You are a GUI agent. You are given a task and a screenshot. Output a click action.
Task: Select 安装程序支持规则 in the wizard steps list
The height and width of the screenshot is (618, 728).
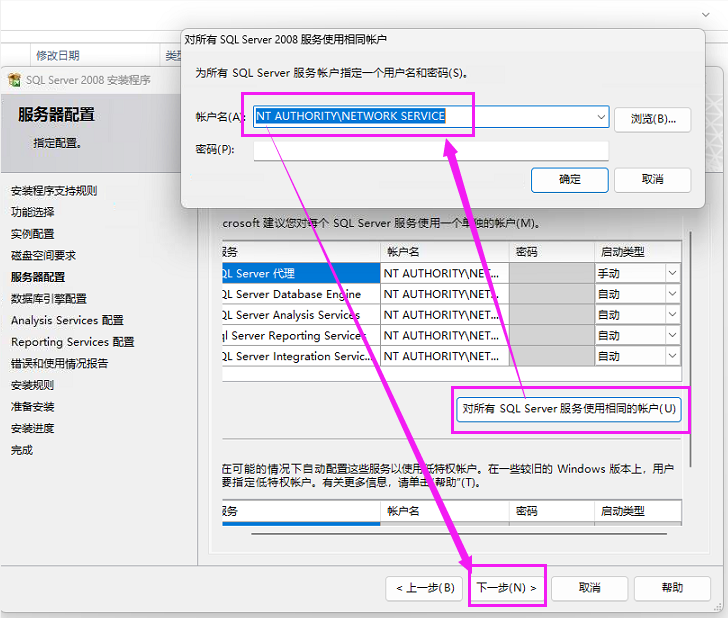point(54,191)
